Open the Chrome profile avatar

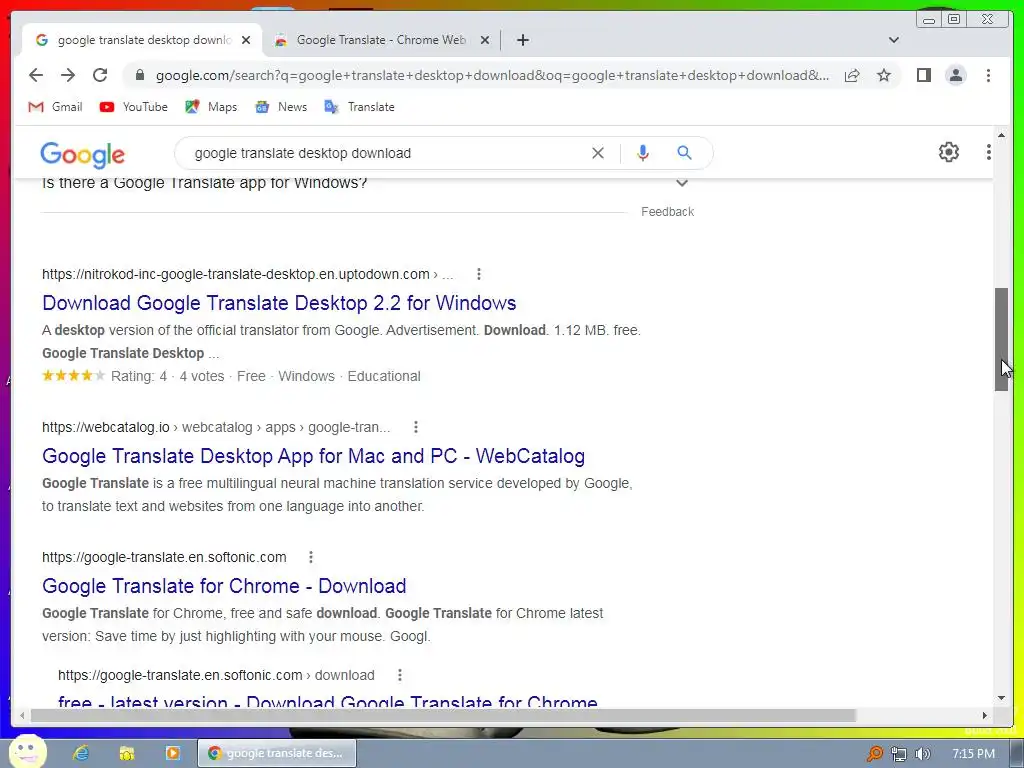coord(955,75)
